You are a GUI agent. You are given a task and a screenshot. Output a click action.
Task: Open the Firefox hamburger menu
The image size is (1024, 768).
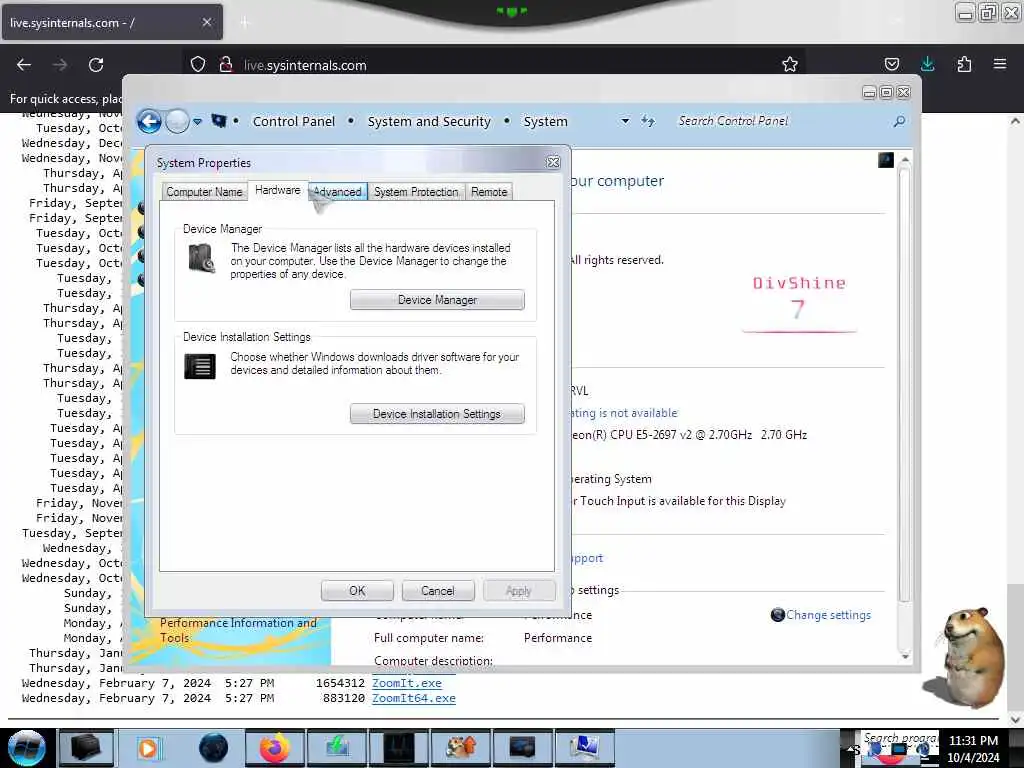point(1000,64)
